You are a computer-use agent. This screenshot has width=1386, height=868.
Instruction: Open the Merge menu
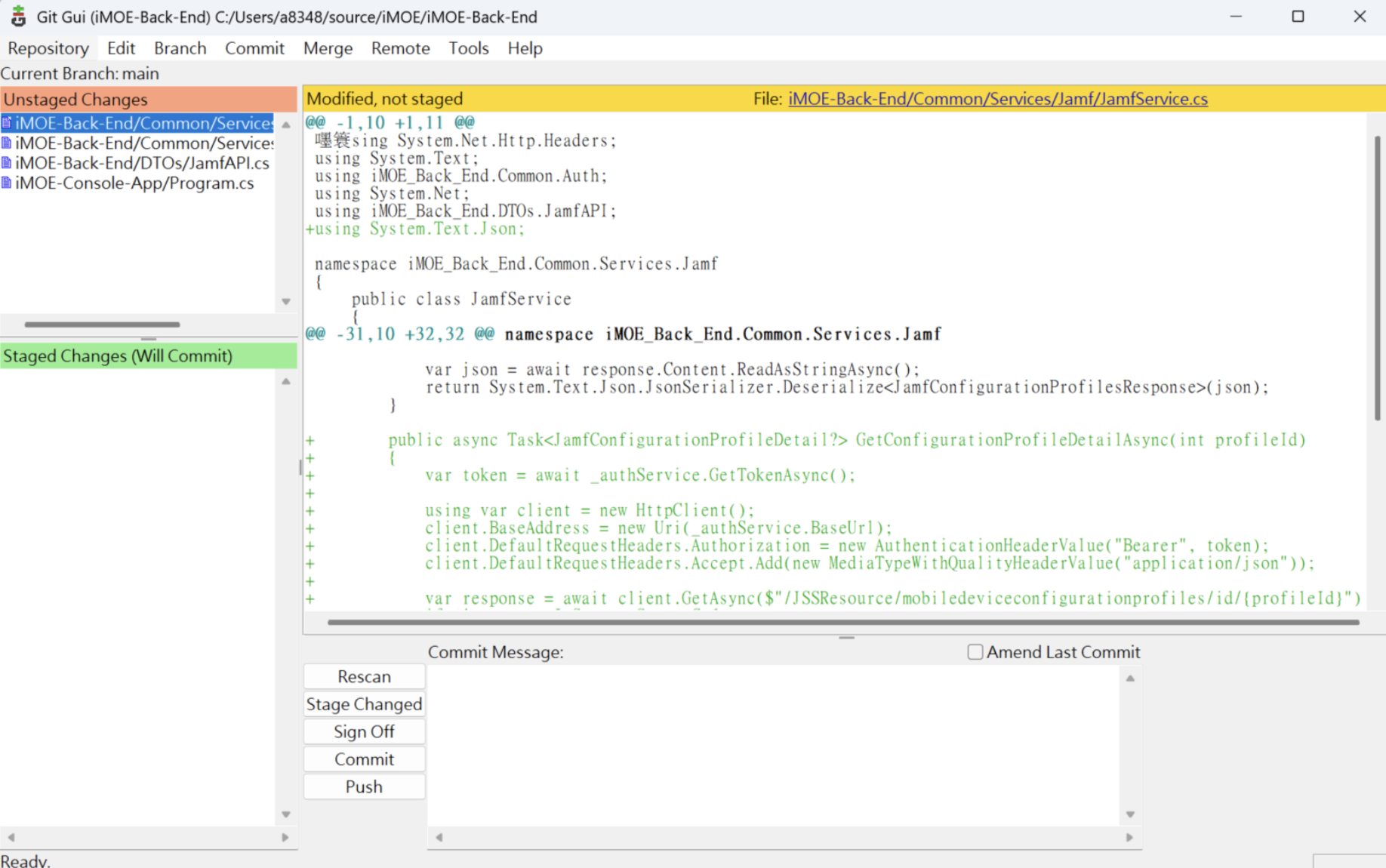328,48
